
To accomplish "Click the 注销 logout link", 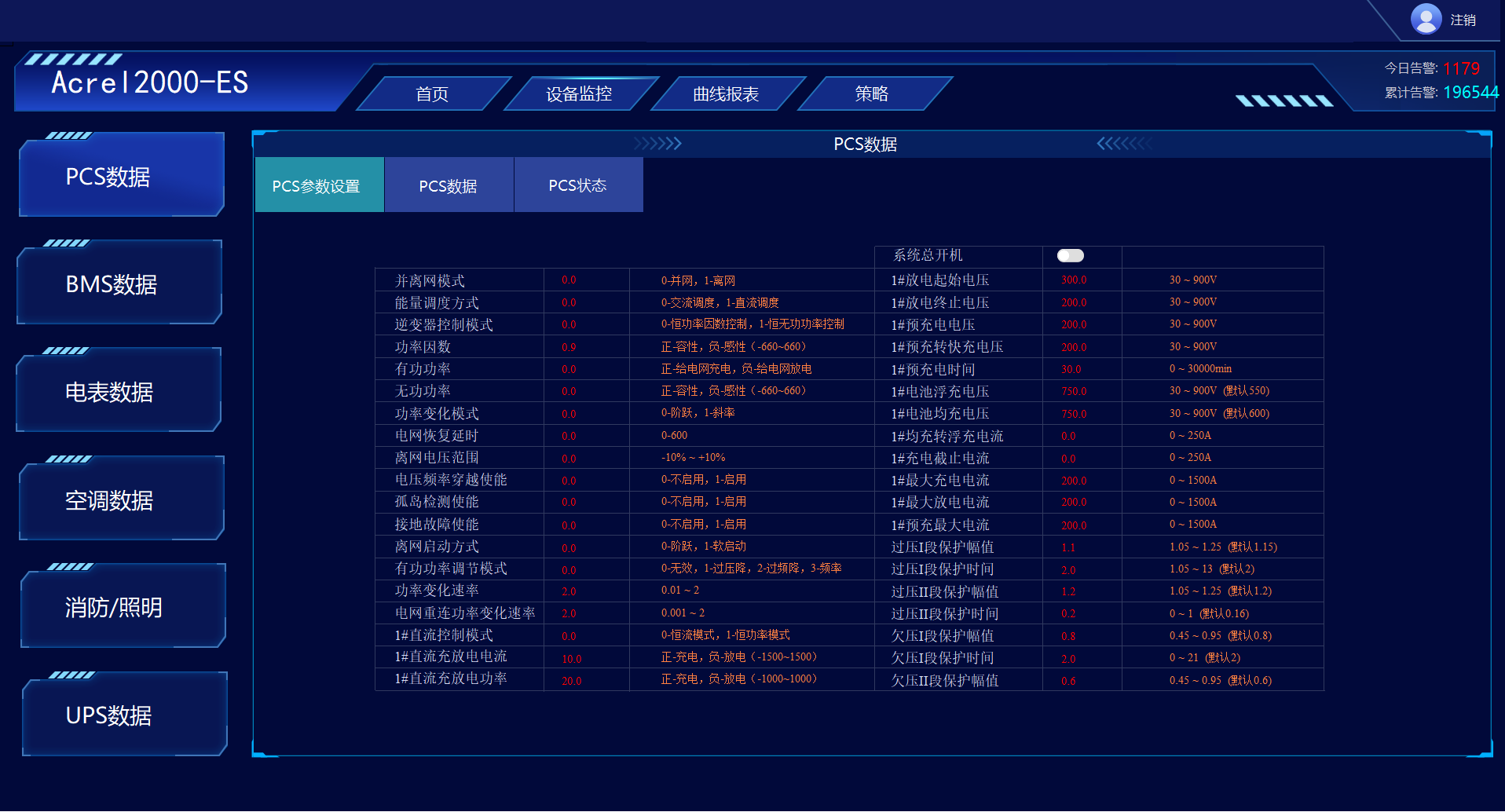I will [1463, 19].
